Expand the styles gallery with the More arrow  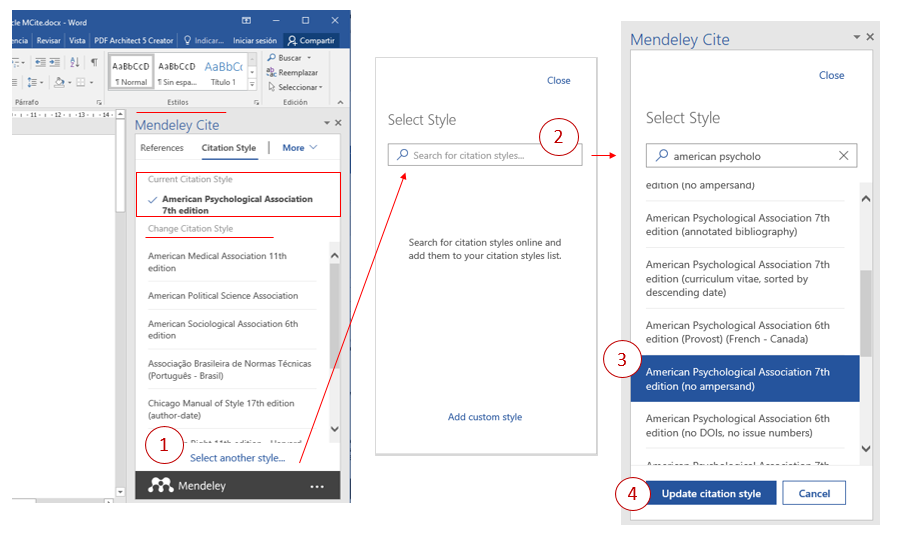252,84
